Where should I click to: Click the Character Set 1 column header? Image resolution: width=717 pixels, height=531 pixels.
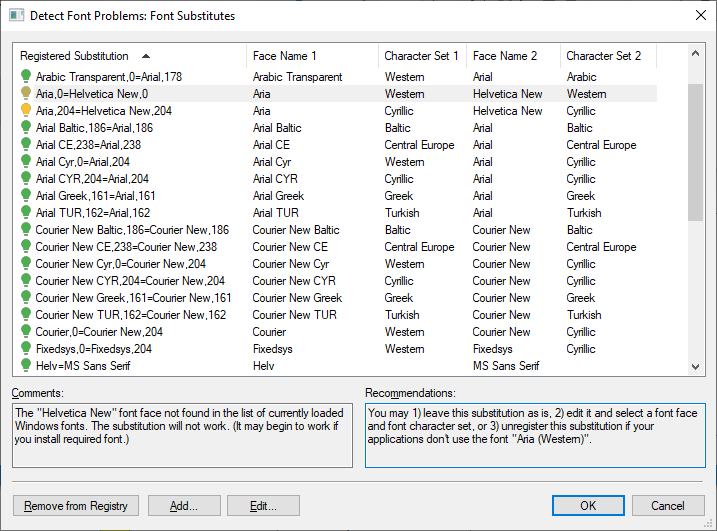[423, 56]
